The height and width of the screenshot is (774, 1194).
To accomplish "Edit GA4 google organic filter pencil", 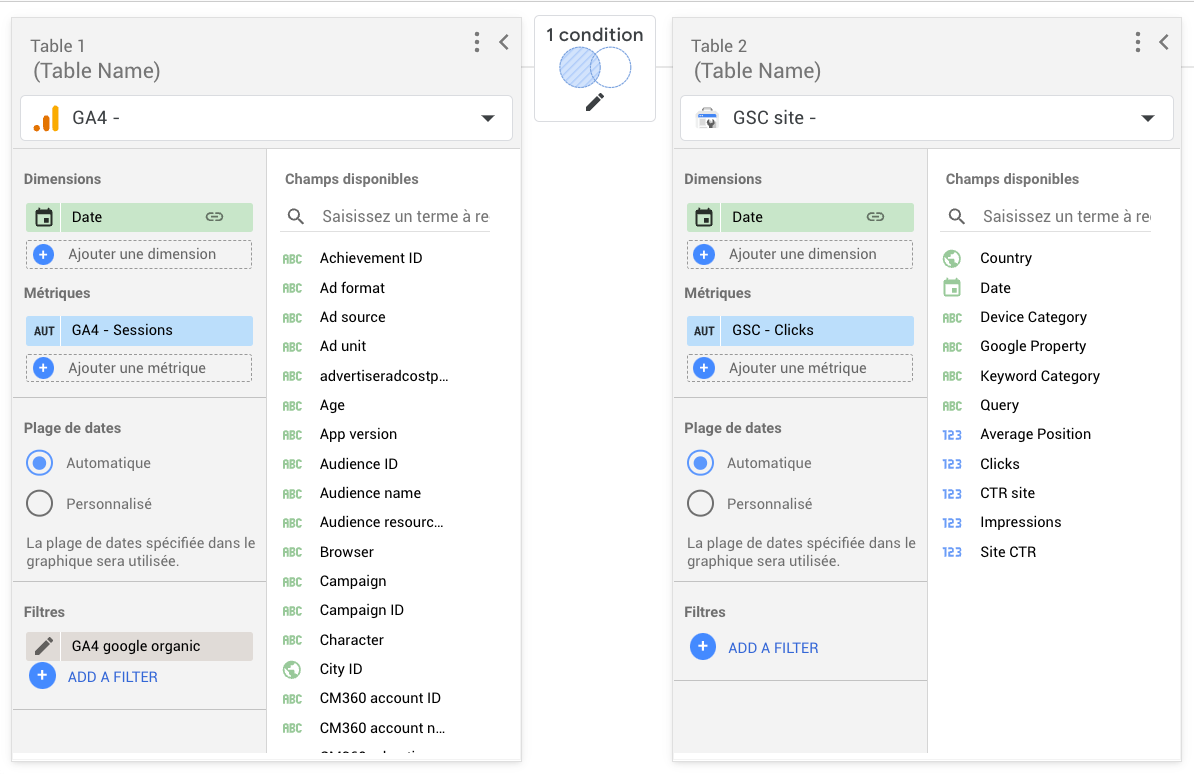I will click(x=44, y=646).
